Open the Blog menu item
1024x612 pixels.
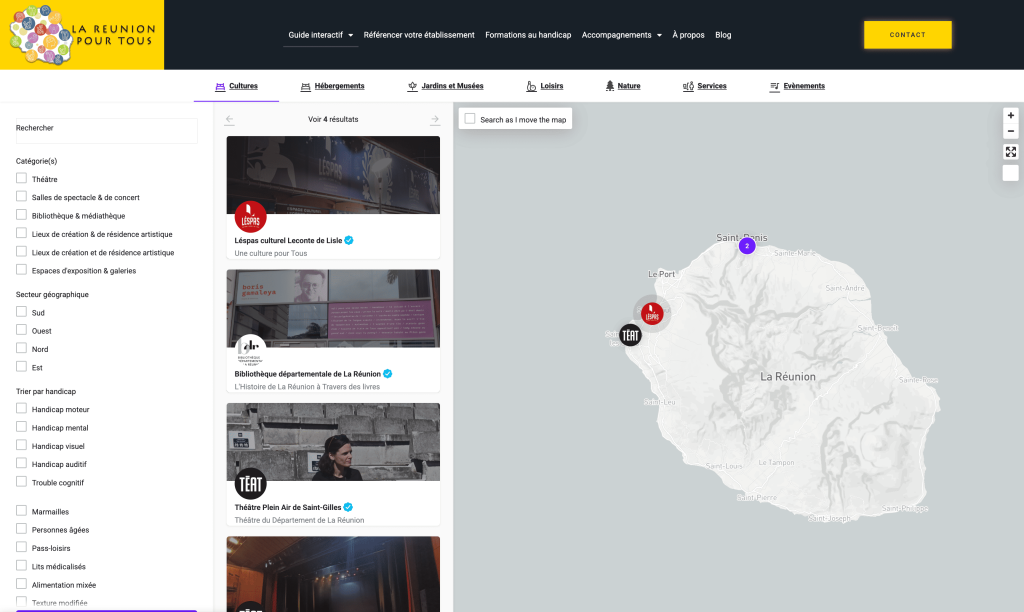point(723,35)
